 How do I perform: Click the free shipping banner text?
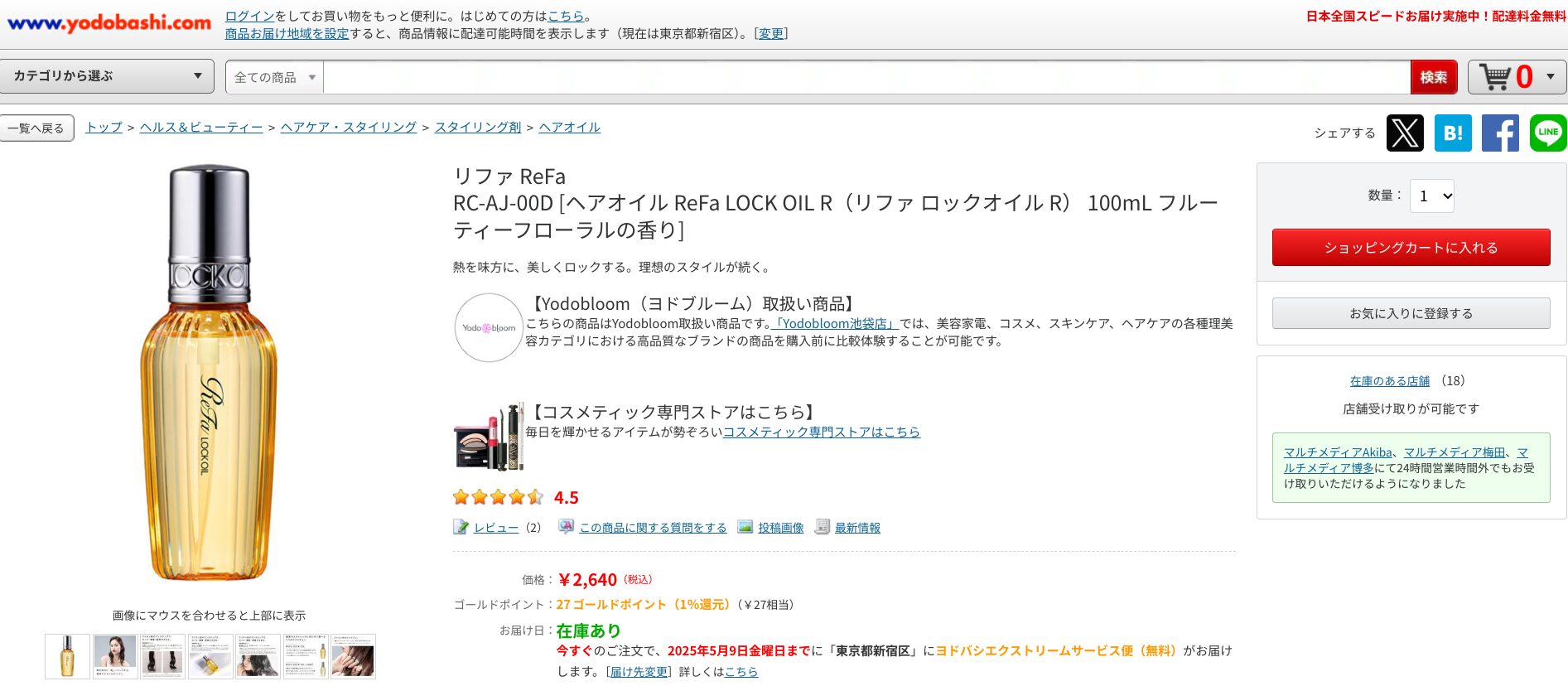point(1435,17)
